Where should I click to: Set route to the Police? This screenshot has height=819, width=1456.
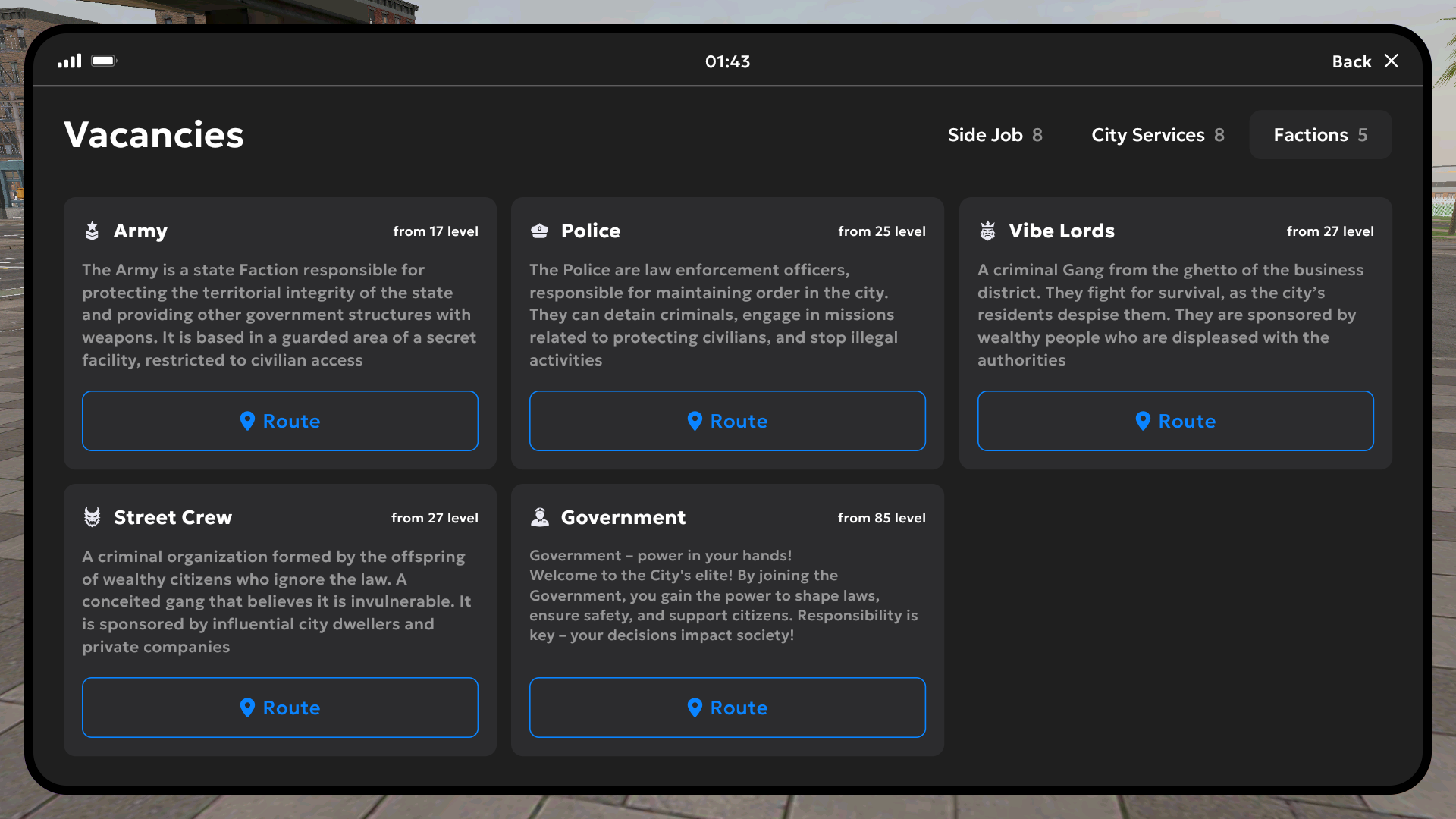pyautogui.click(x=727, y=421)
